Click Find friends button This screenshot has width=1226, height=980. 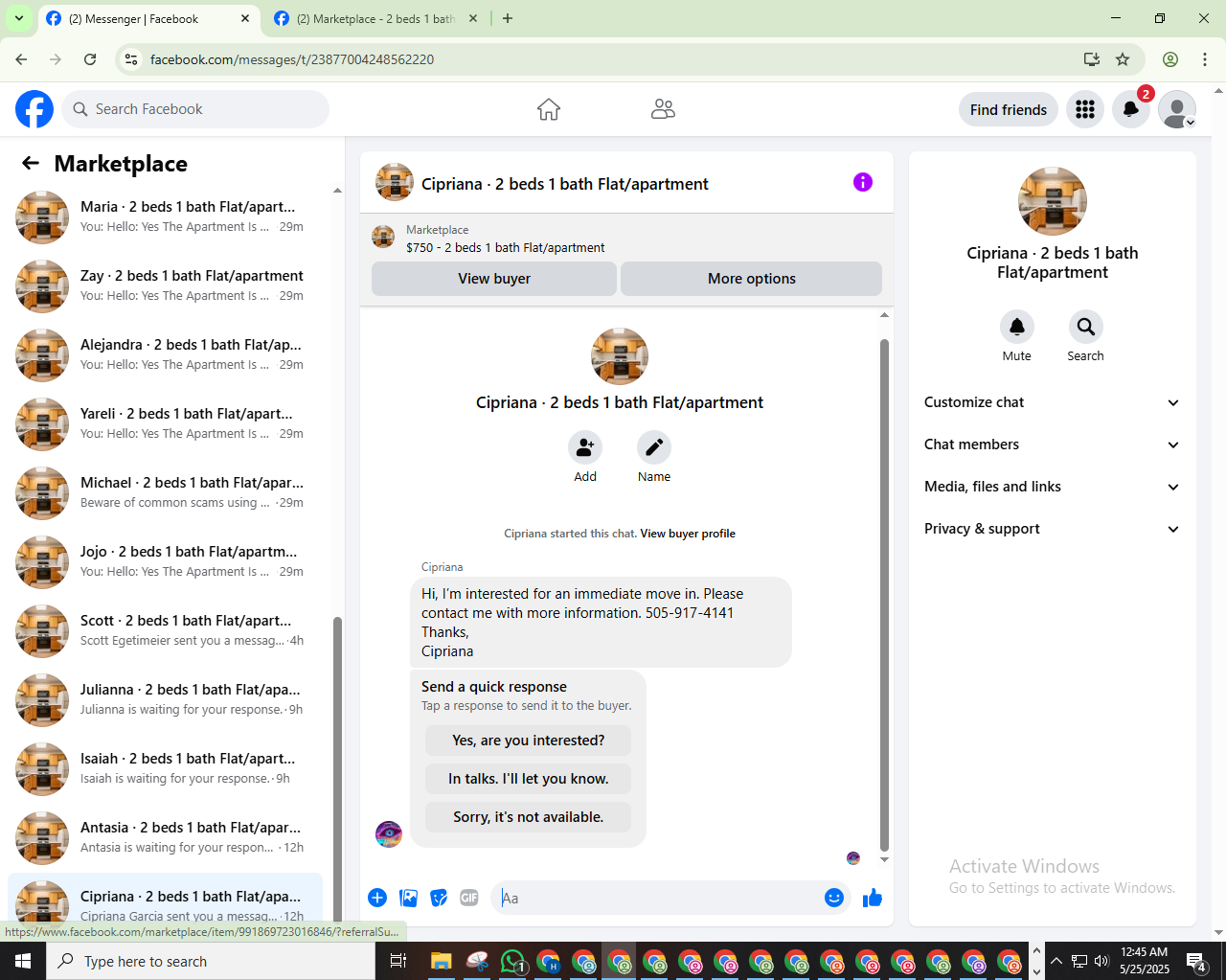1009,109
